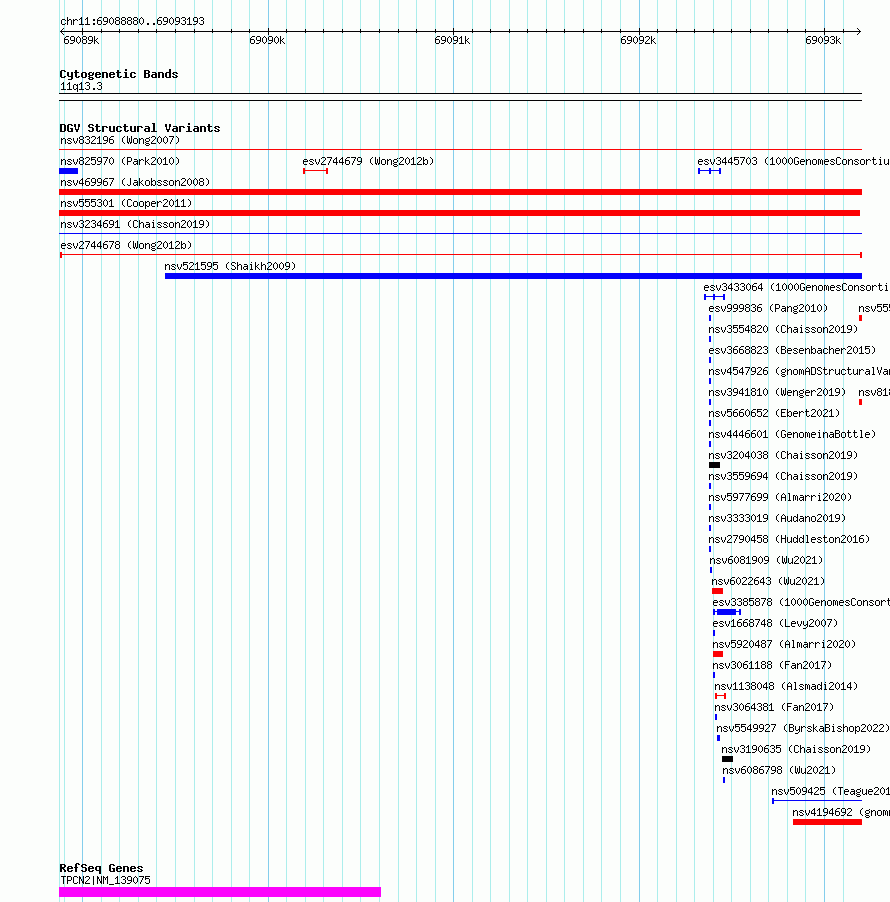Click nsv3190635 (Chaisson2019) label
Viewport: 890px width, 902px height.
tap(796, 750)
